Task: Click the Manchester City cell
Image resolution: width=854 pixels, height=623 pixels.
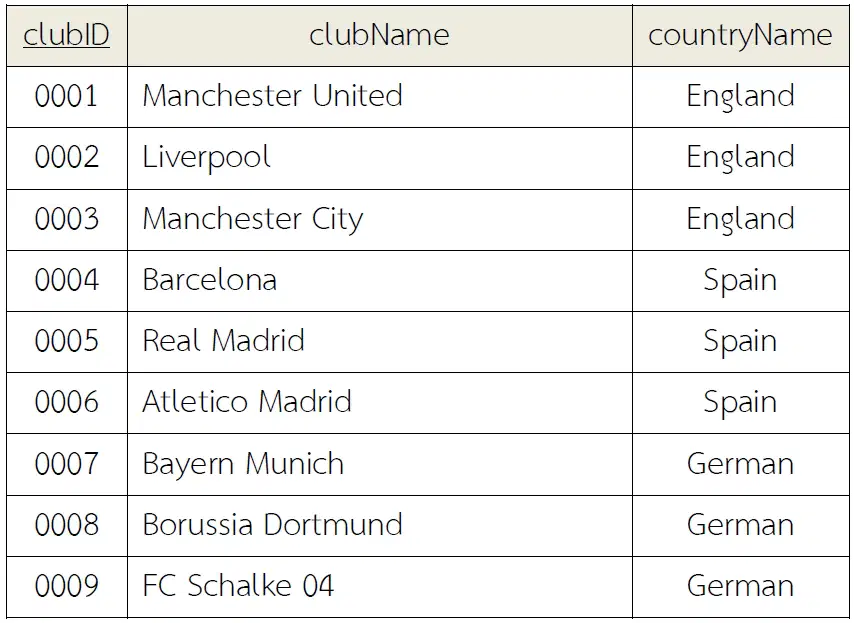Action: tap(380, 220)
